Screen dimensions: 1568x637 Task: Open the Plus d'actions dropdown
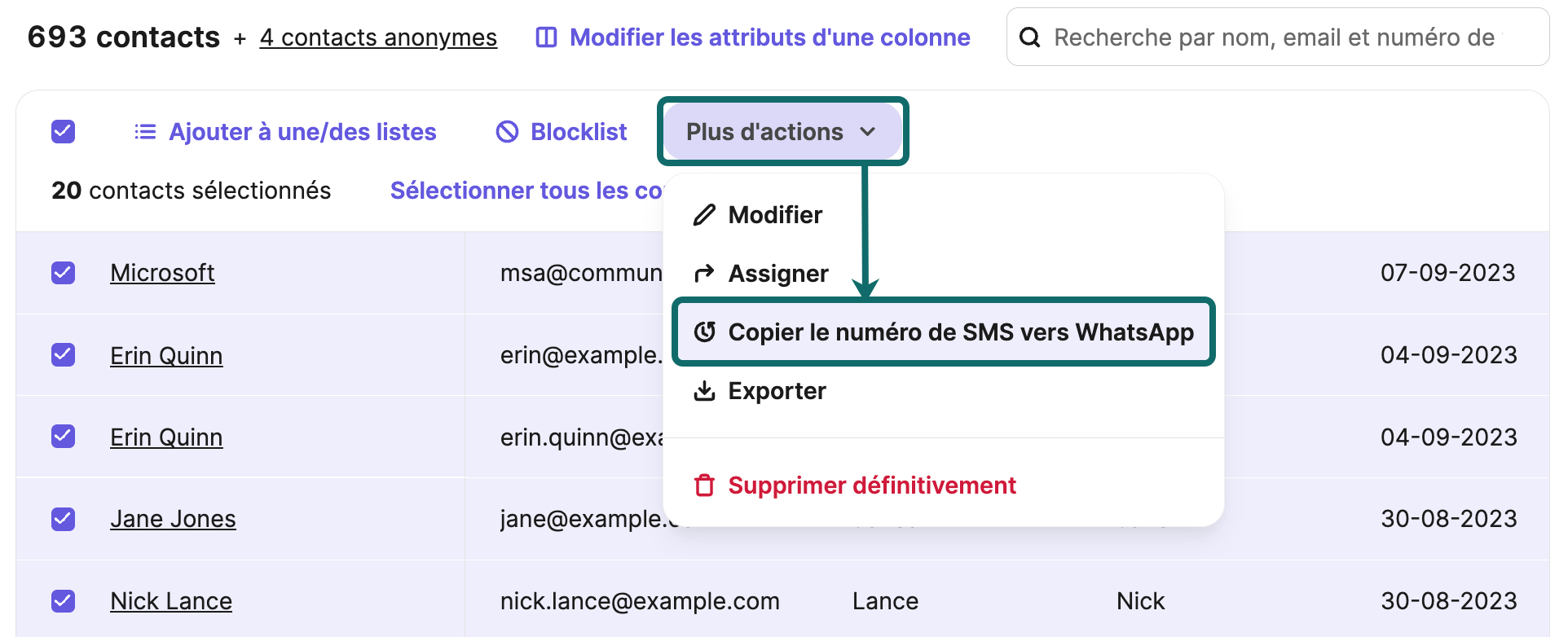[x=781, y=131]
